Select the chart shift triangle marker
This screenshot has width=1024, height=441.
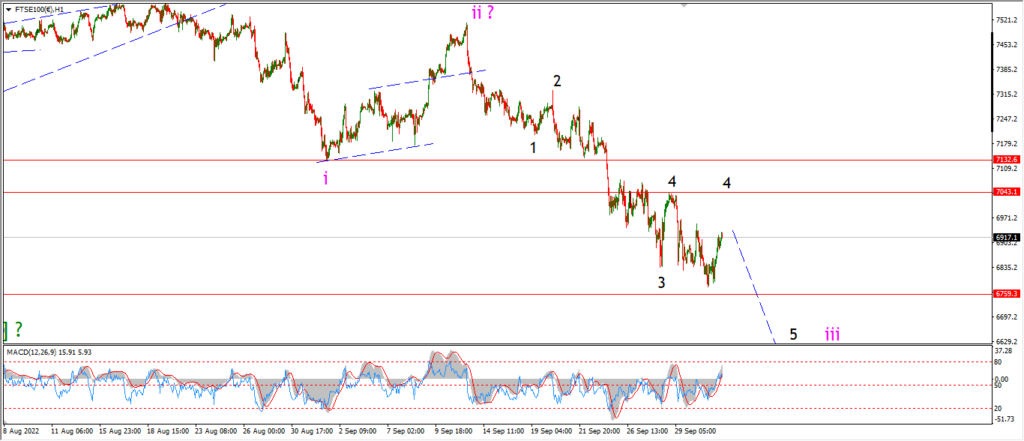pos(684,4)
